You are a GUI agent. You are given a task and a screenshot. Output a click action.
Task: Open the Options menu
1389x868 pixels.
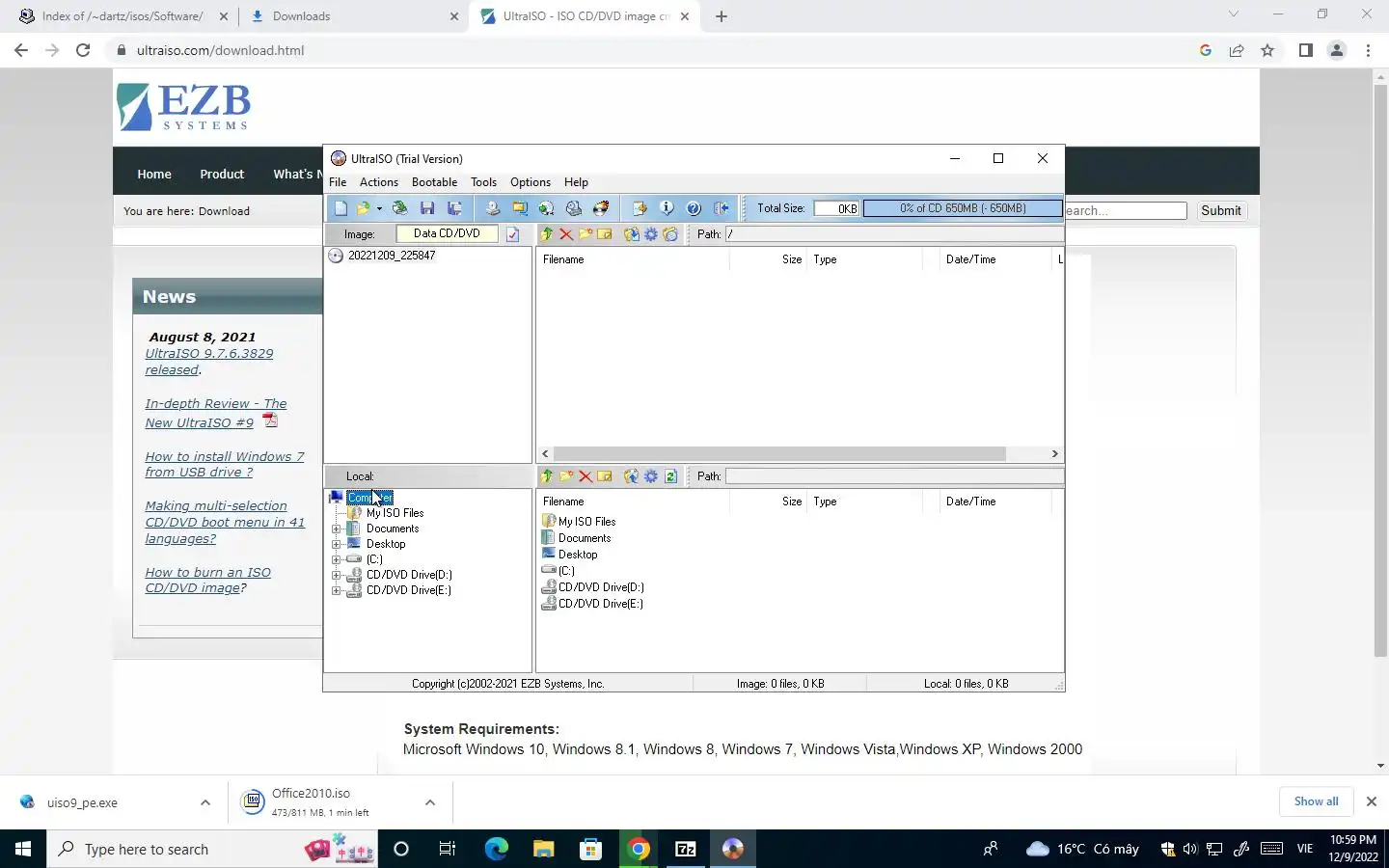(x=531, y=182)
